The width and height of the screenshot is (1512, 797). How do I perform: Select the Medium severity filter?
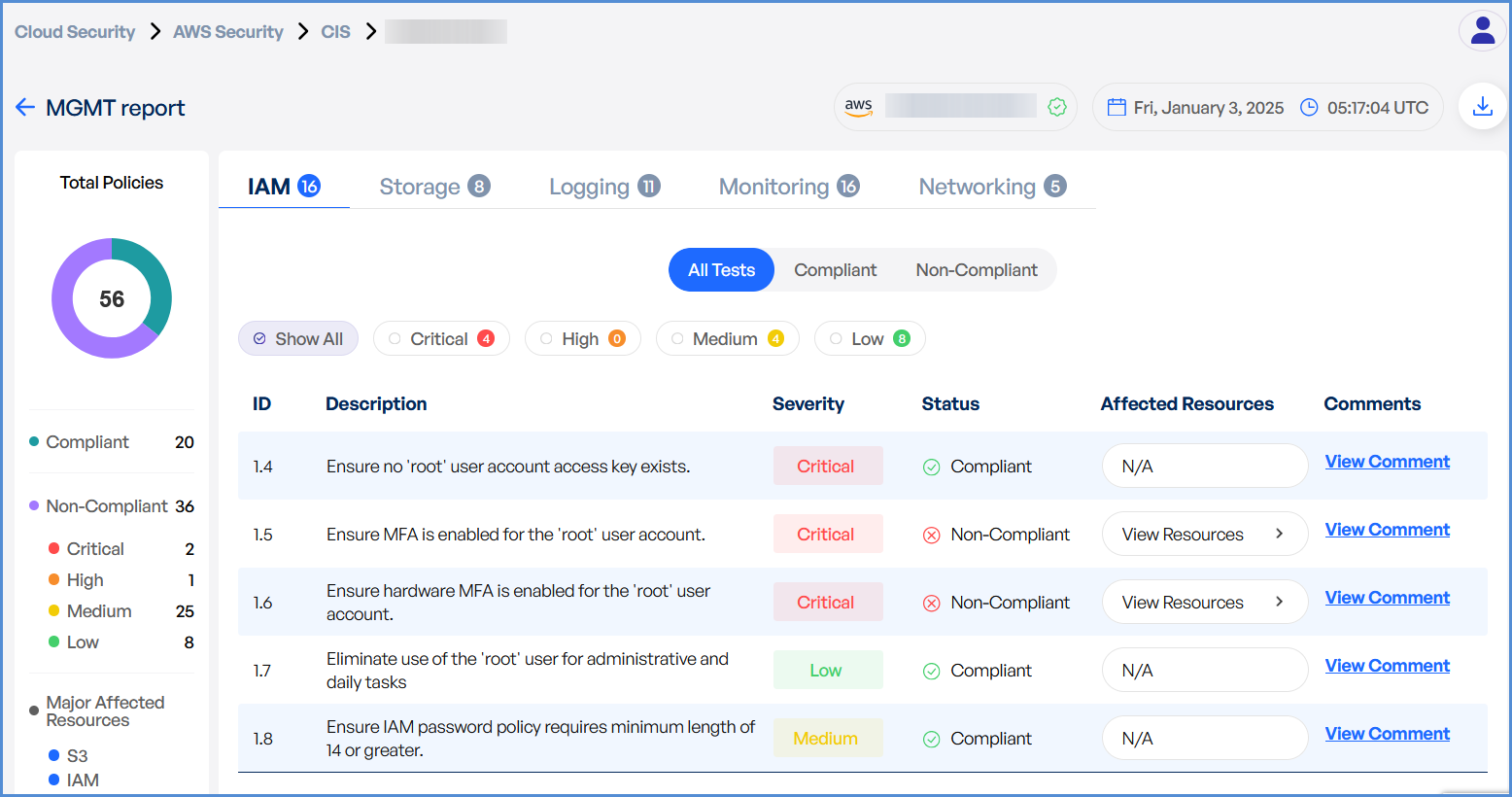pos(727,339)
